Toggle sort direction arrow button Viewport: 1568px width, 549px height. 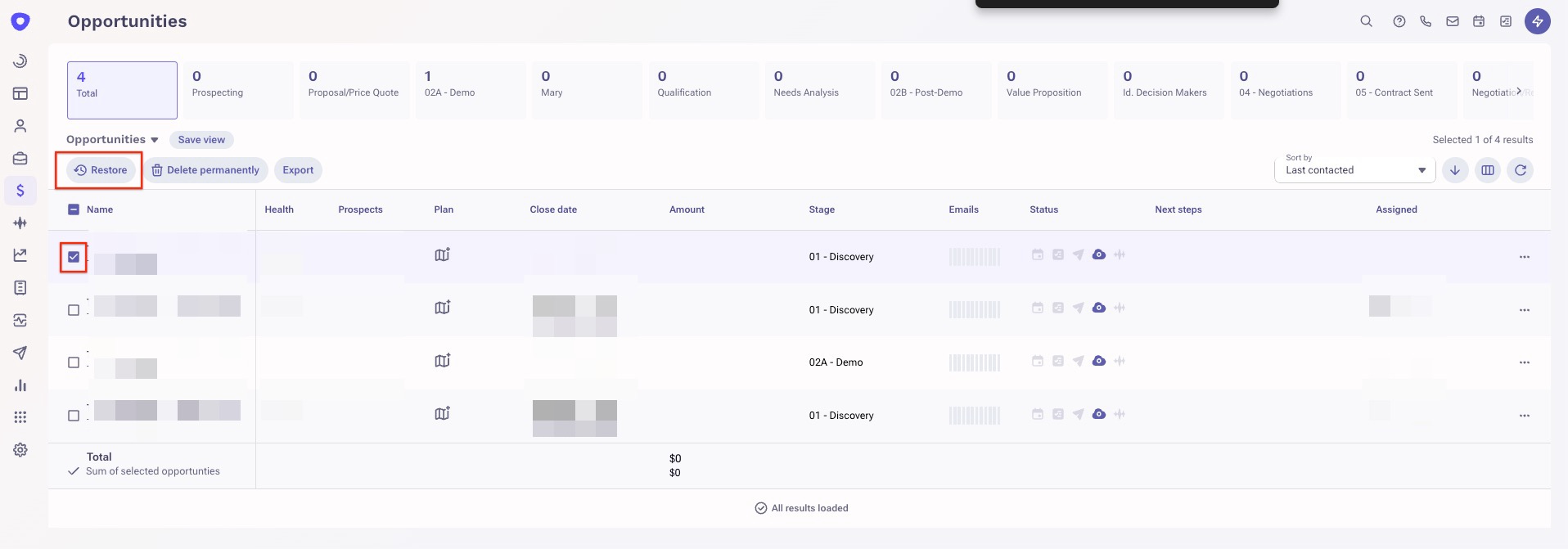1455,170
